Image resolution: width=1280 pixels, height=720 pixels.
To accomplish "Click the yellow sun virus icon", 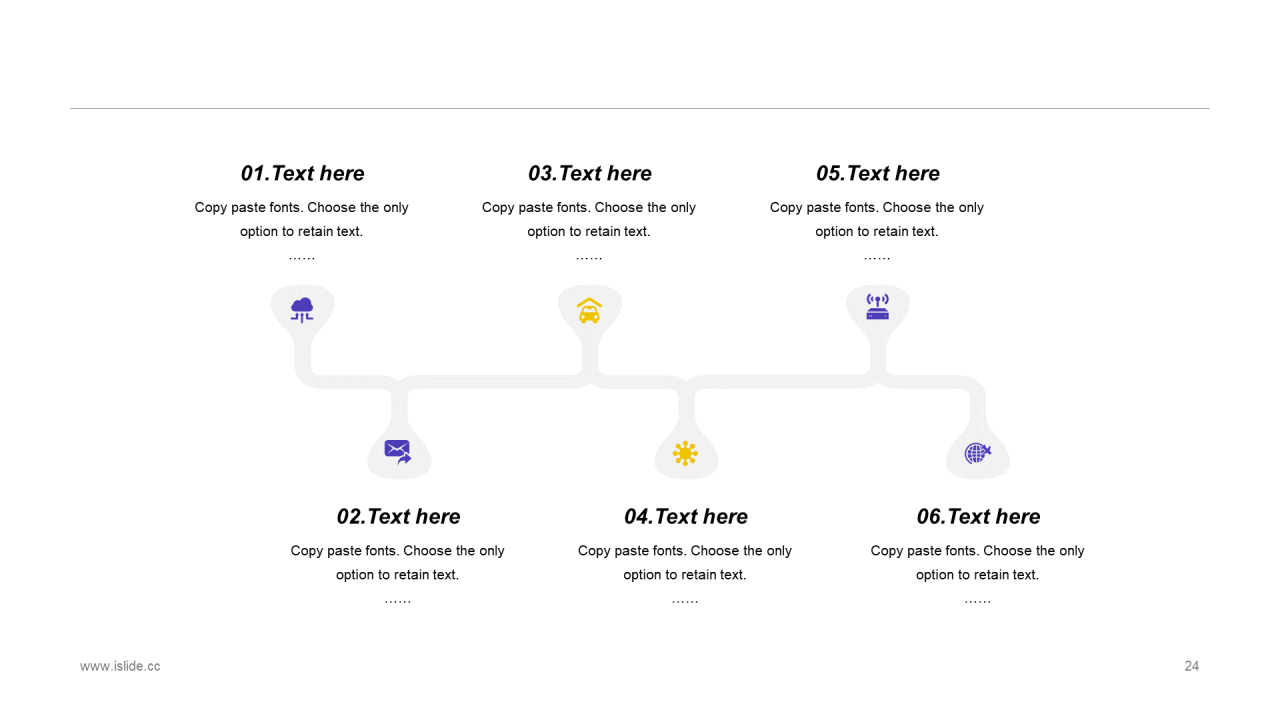I will [685, 454].
